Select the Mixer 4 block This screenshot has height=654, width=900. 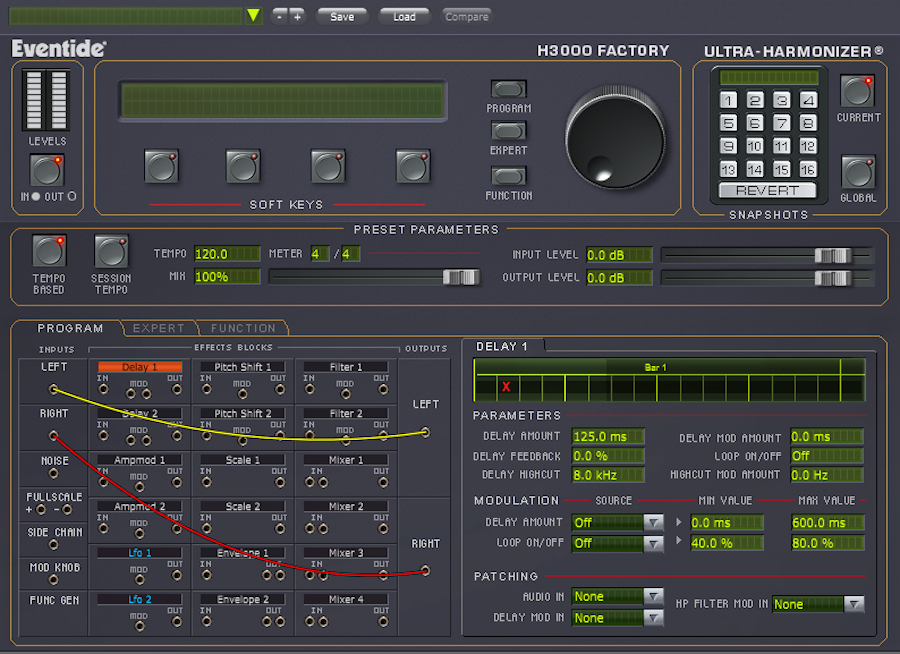pyautogui.click(x=346, y=599)
